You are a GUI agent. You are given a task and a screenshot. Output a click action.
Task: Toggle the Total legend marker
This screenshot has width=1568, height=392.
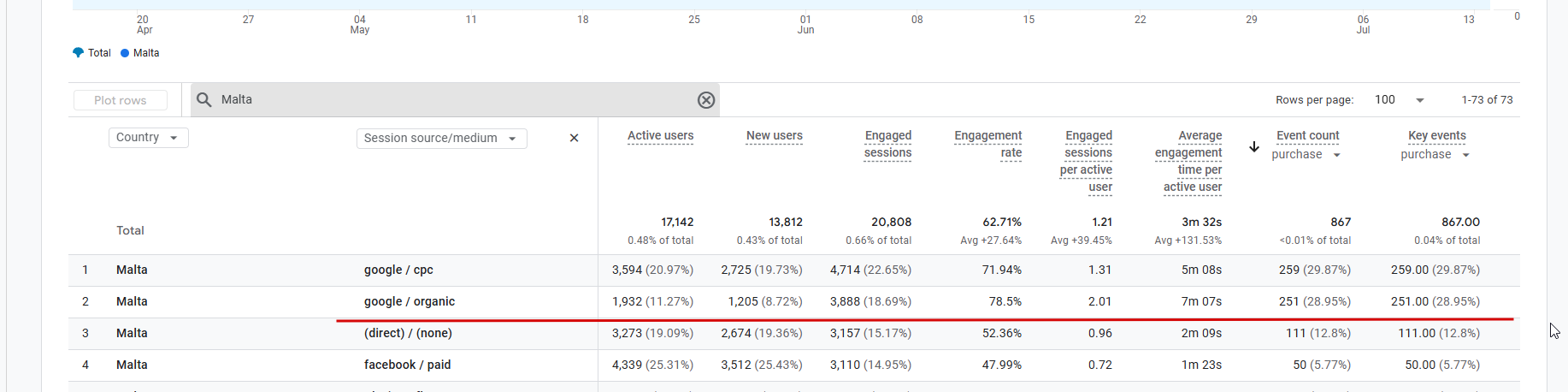[x=79, y=53]
